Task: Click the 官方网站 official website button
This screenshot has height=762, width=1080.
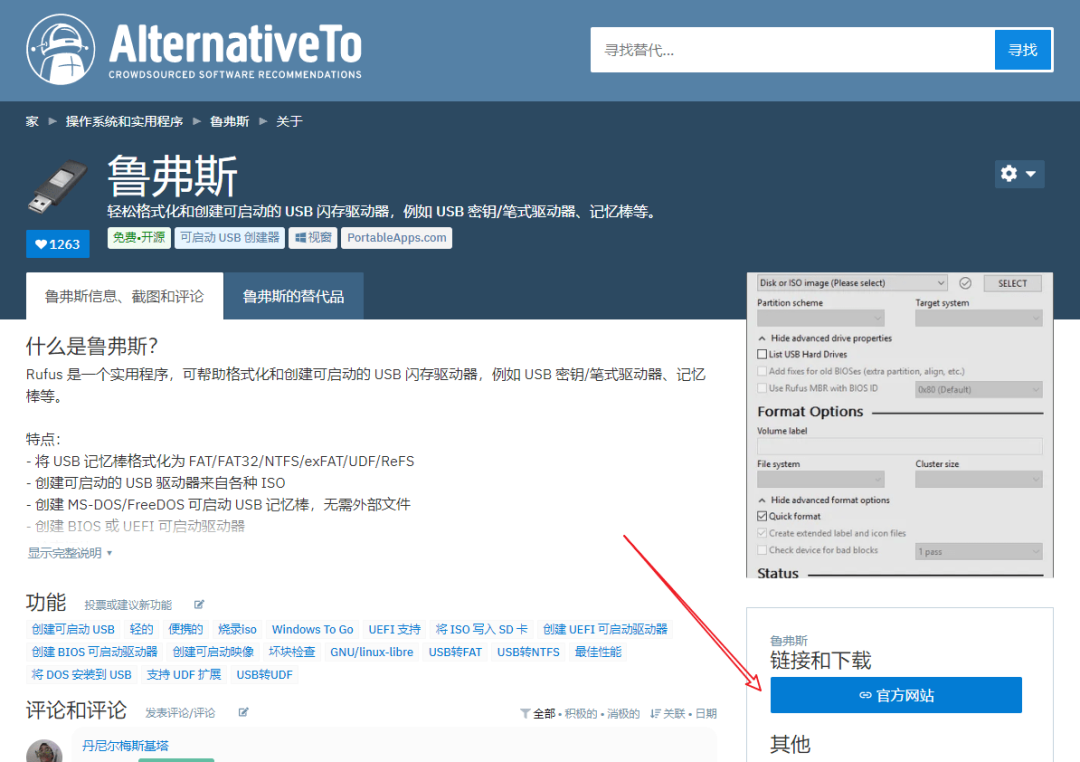Action: point(895,695)
